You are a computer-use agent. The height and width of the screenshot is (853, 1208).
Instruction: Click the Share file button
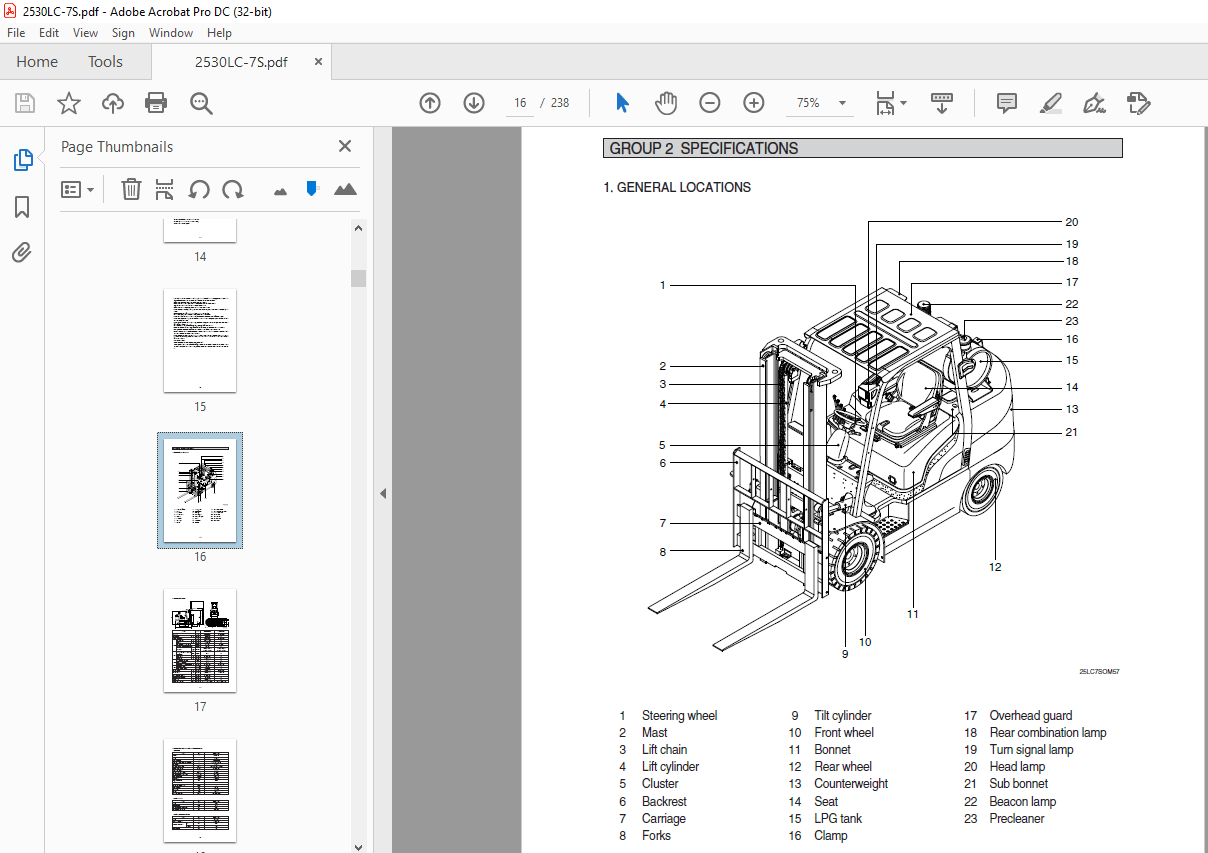coord(112,102)
